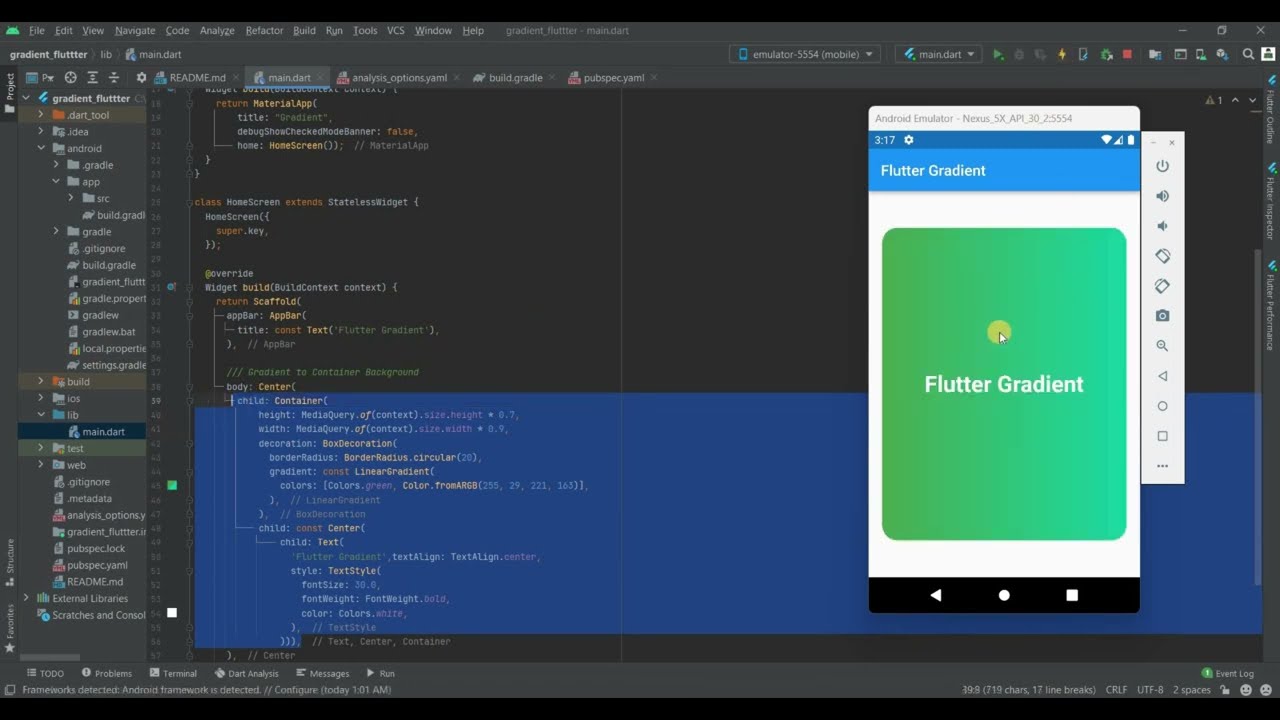The height and width of the screenshot is (720, 1280).
Task: Click warning count indicator in editor
Action: point(1214,100)
